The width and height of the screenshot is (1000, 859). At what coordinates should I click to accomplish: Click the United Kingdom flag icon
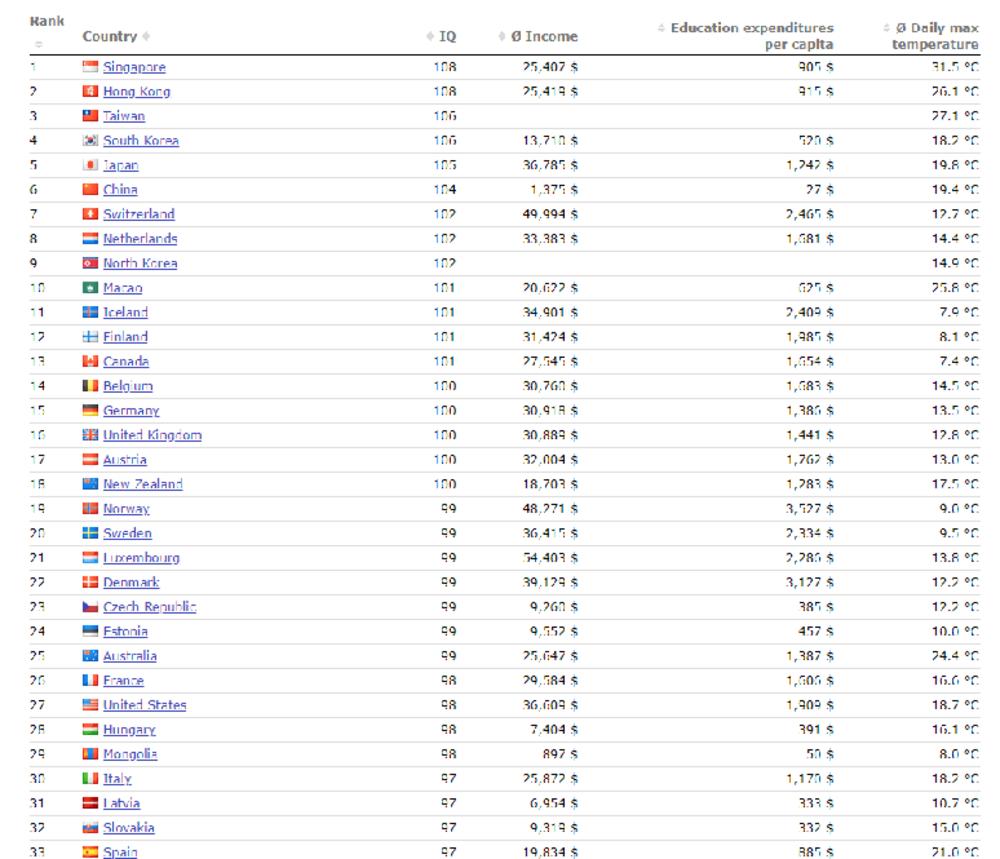click(91, 435)
